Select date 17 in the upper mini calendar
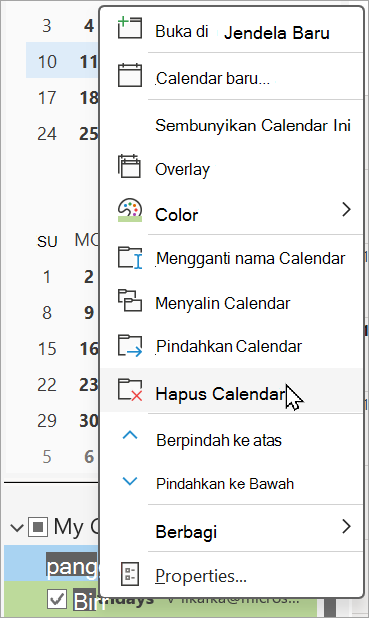The width and height of the screenshot is (369, 618). (47, 97)
